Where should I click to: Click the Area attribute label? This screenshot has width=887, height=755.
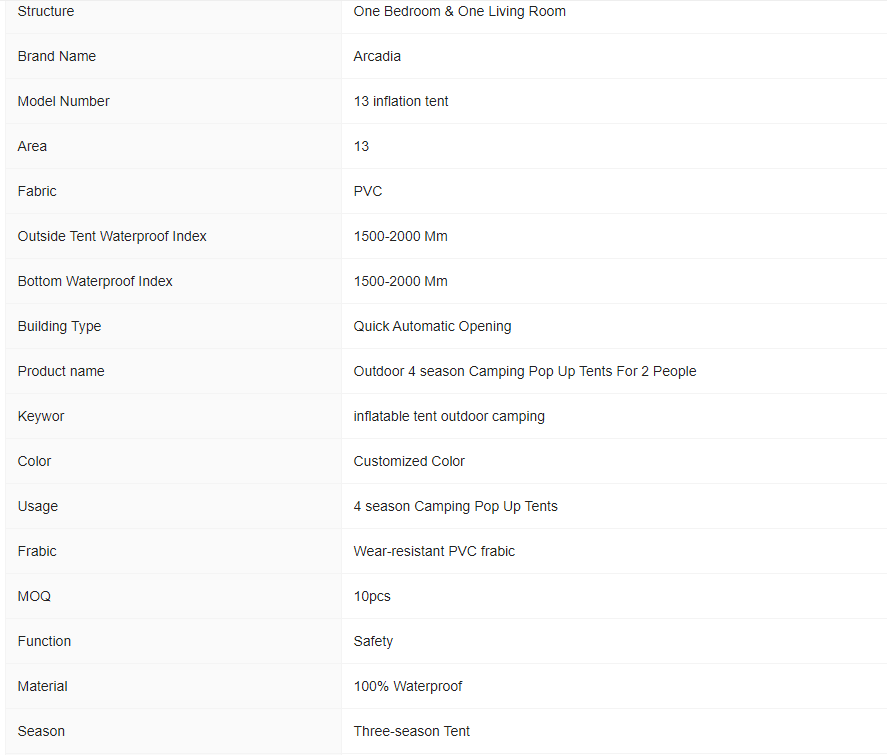pyautogui.click(x=32, y=146)
